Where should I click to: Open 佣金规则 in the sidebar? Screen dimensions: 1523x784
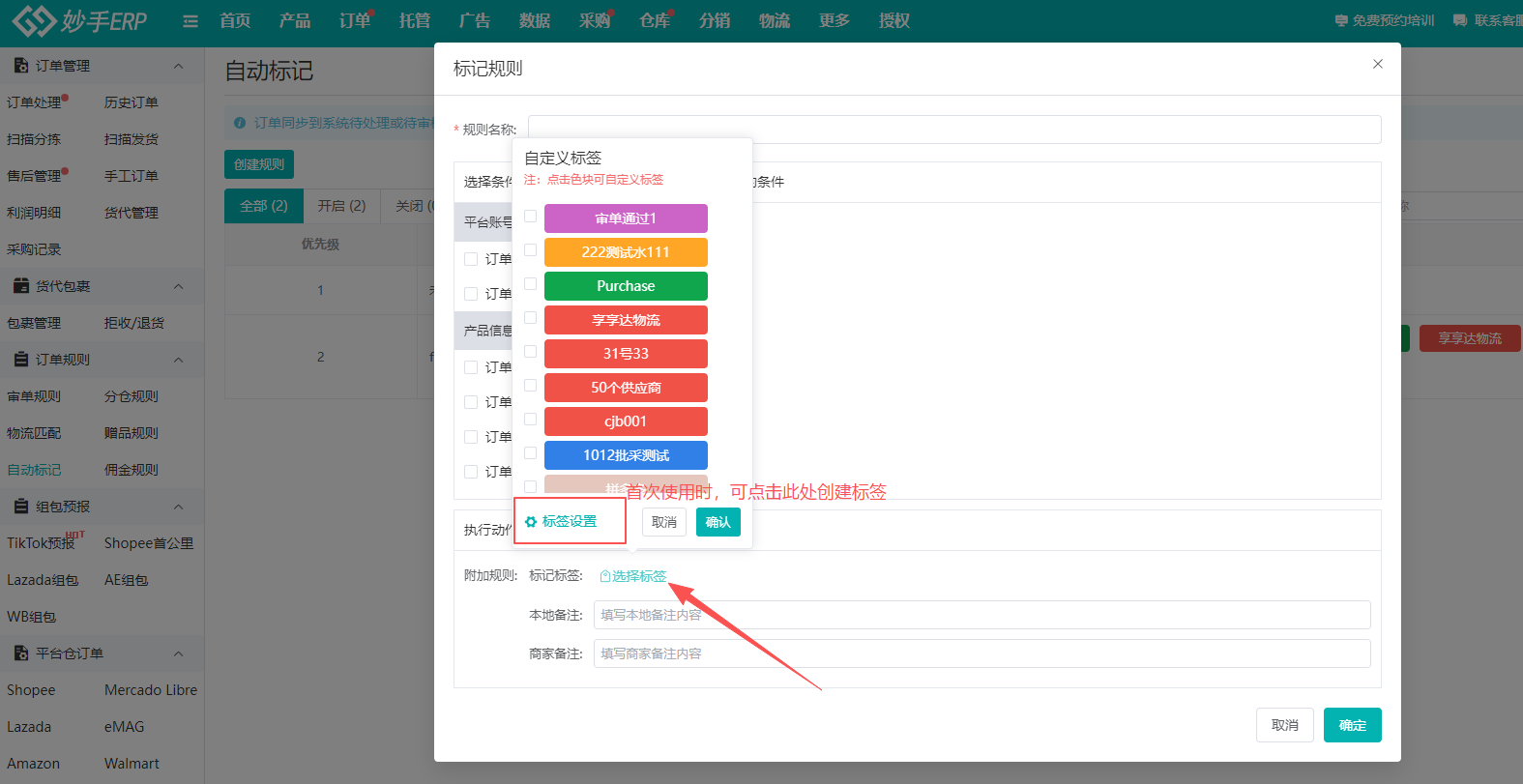pos(132,470)
